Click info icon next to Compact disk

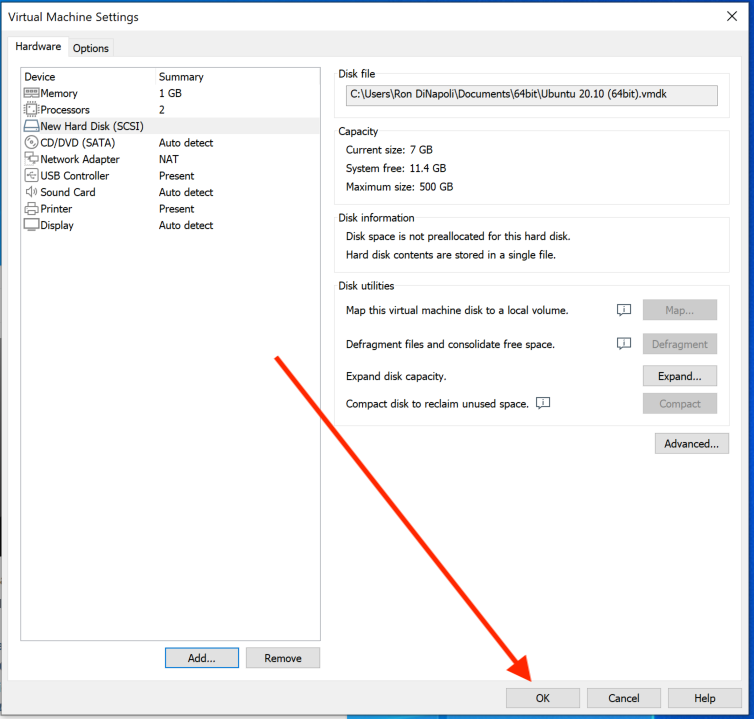[x=543, y=404]
